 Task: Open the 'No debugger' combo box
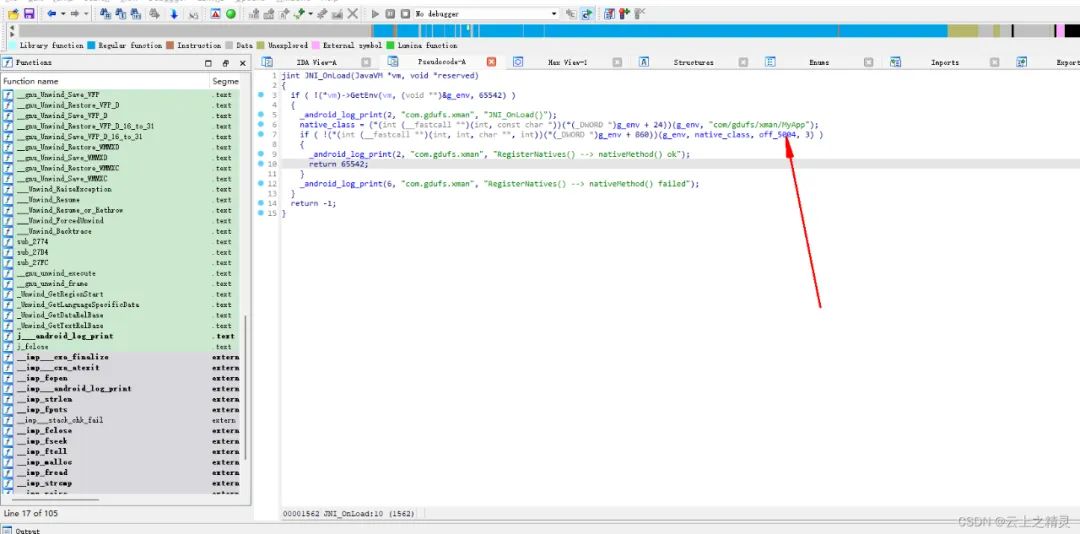point(487,14)
